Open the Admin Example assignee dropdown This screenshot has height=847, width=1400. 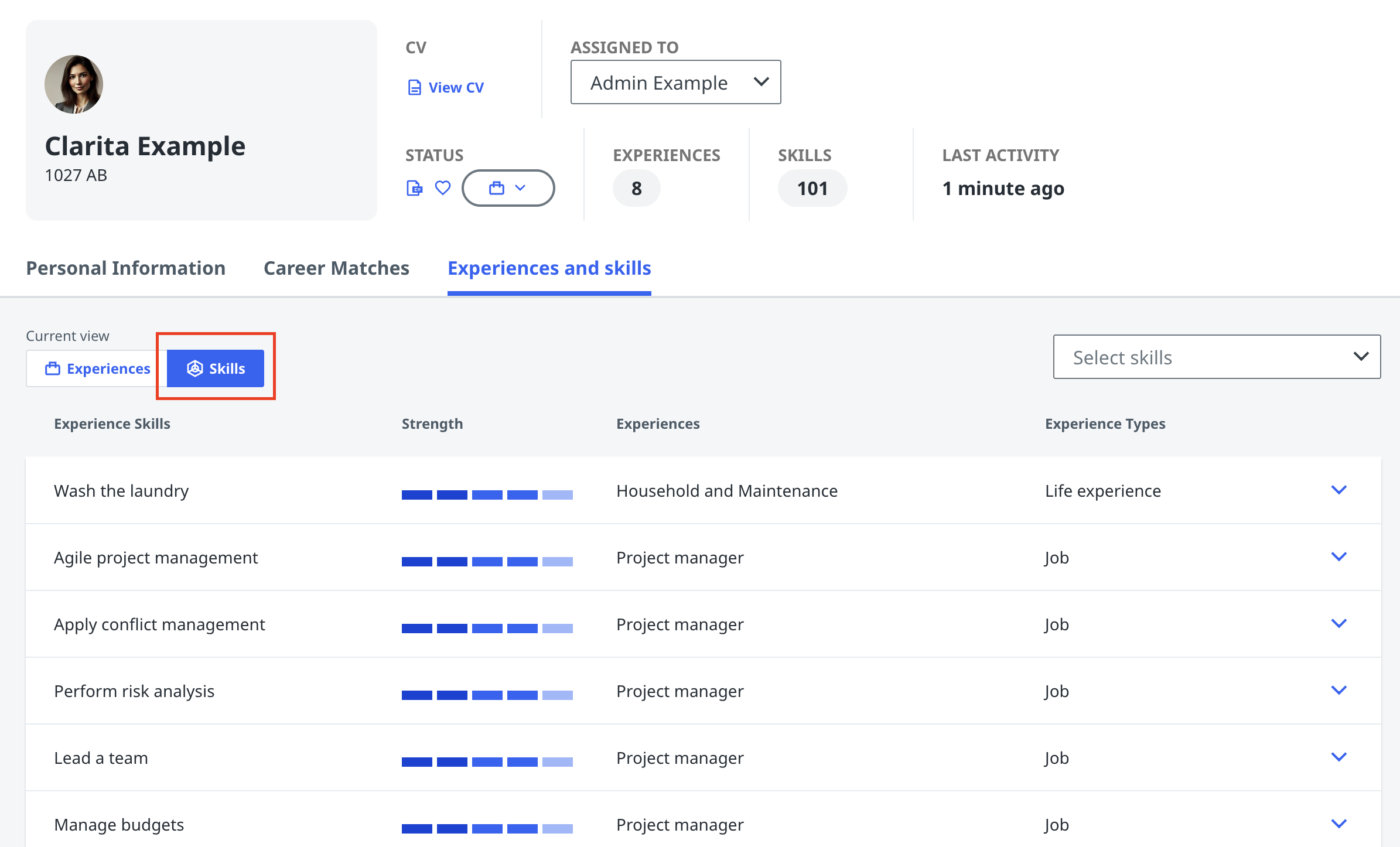(x=675, y=83)
